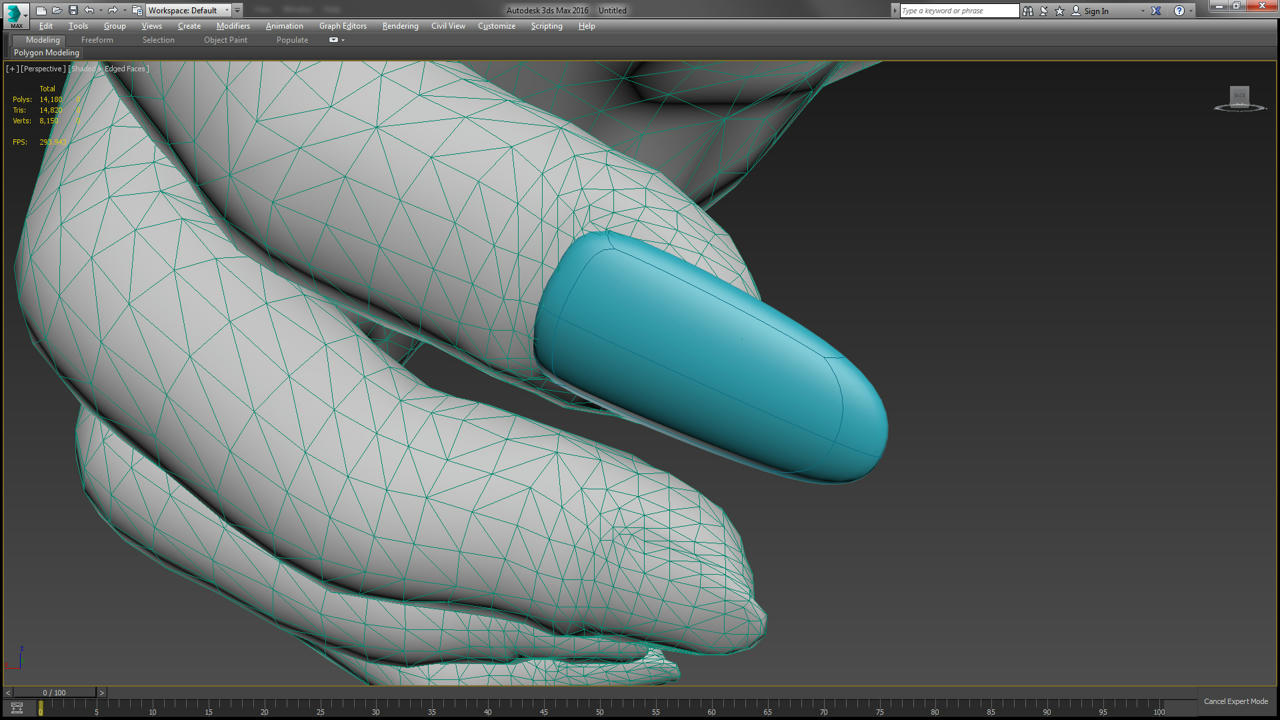This screenshot has width=1280, height=720.
Task: Open the Scripting menu
Action: pyautogui.click(x=546, y=26)
